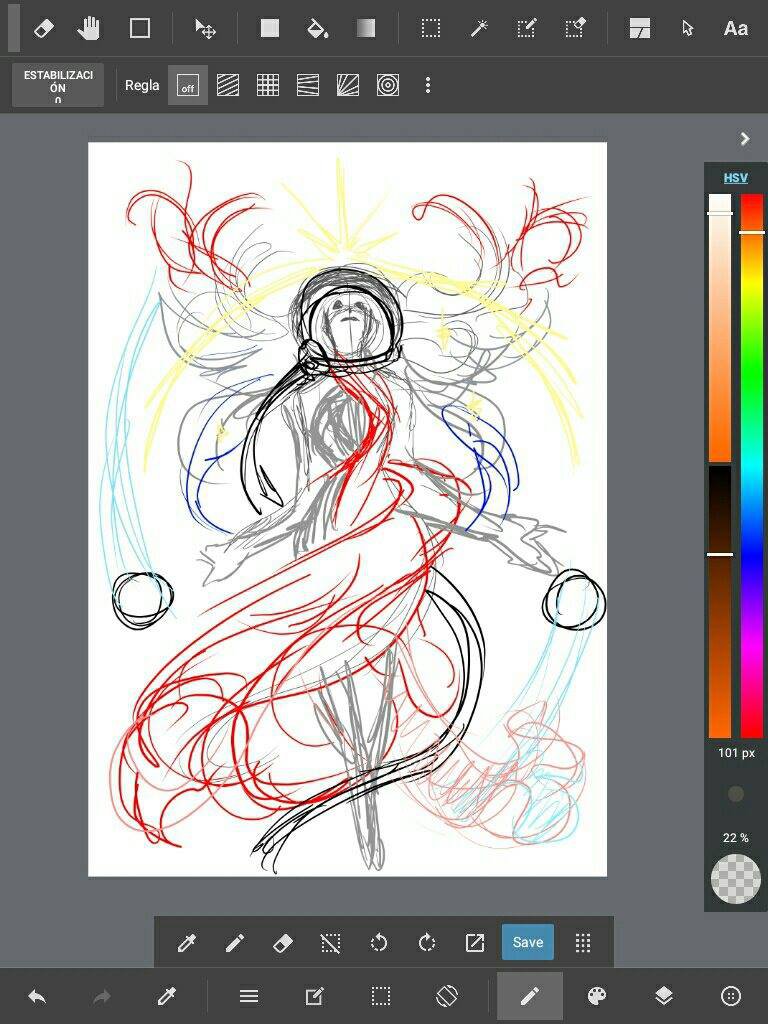768x1024 pixels.
Task: Click the Save button
Action: click(x=527, y=942)
